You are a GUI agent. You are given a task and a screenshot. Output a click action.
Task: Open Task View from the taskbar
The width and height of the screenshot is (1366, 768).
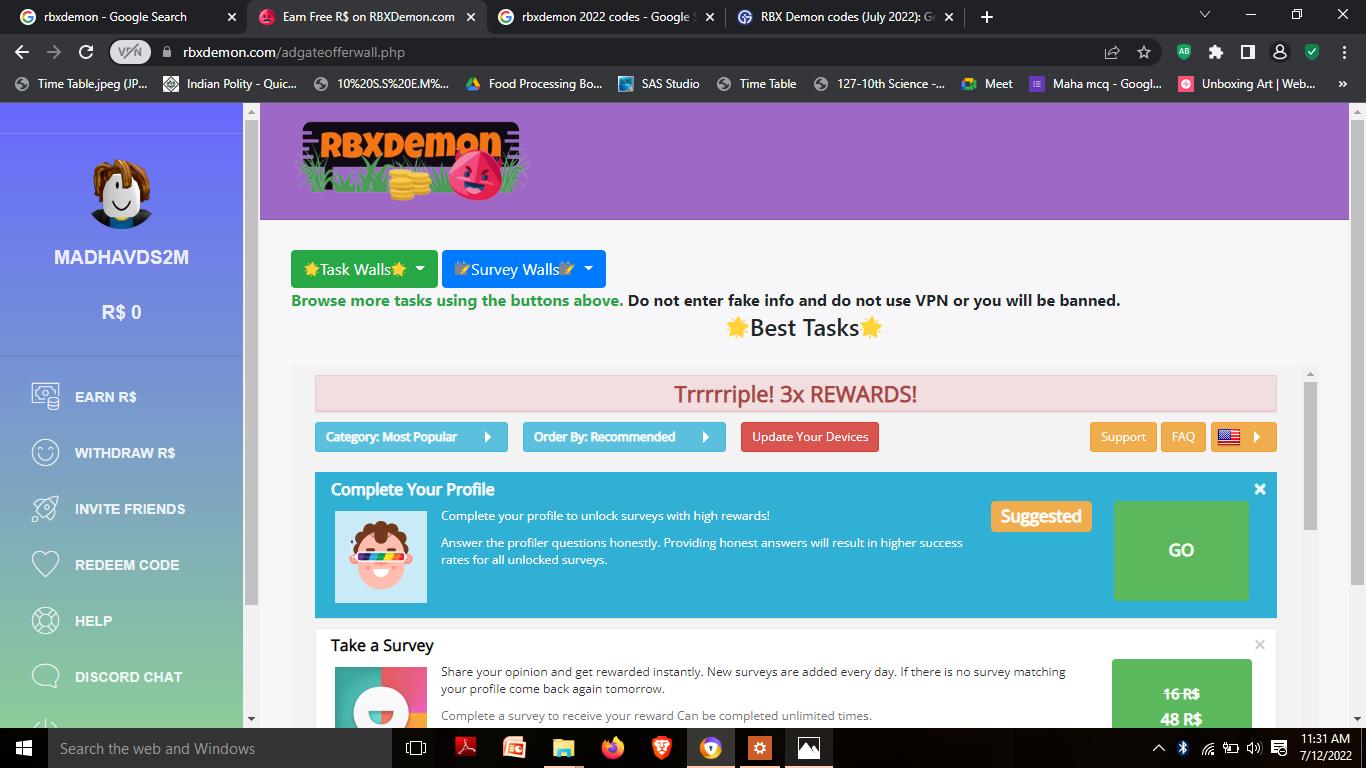416,748
